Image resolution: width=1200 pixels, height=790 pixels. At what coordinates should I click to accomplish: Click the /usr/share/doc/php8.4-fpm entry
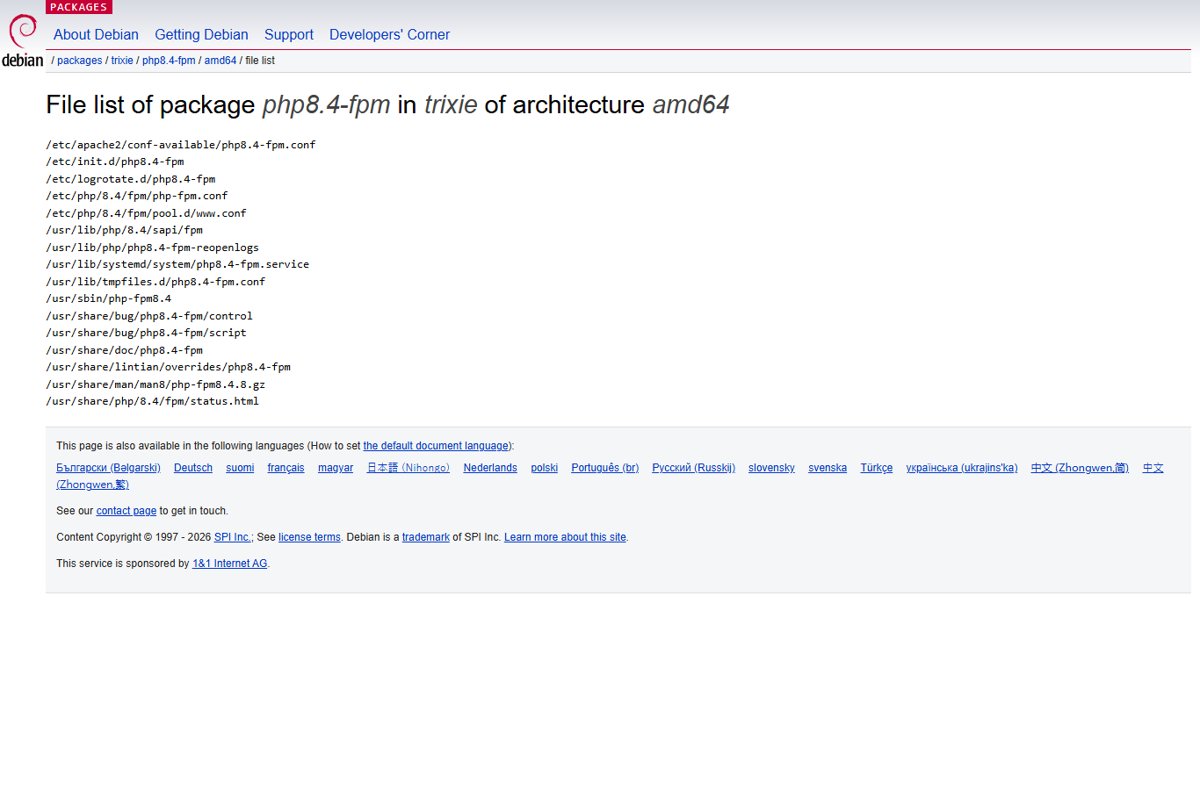pyautogui.click(x=124, y=350)
